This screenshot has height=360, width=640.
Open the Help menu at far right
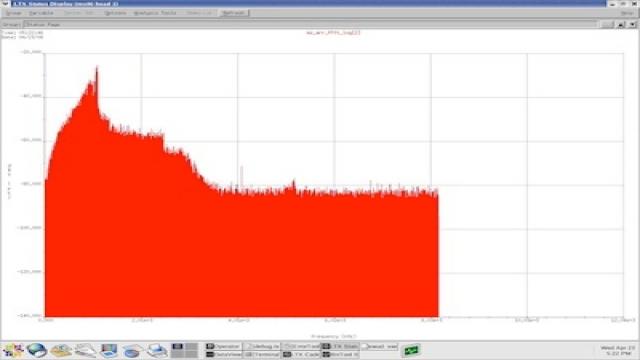click(627, 13)
